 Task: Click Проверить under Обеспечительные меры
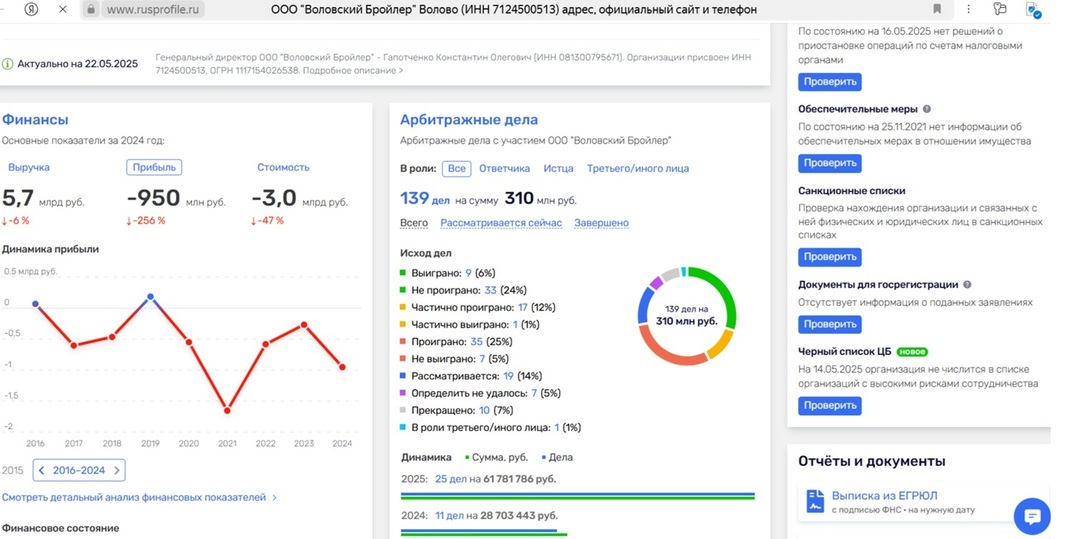[829, 163]
